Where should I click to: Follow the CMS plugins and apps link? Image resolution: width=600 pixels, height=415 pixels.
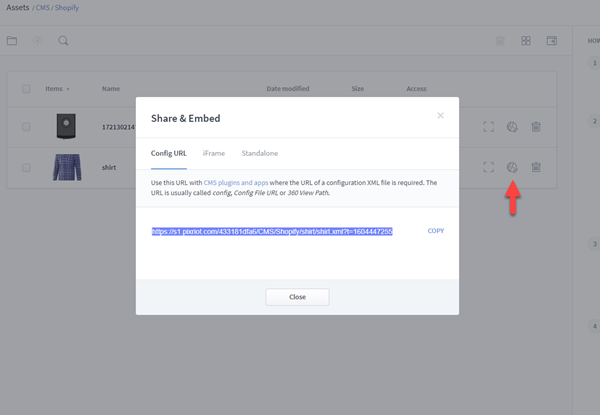[x=233, y=183]
